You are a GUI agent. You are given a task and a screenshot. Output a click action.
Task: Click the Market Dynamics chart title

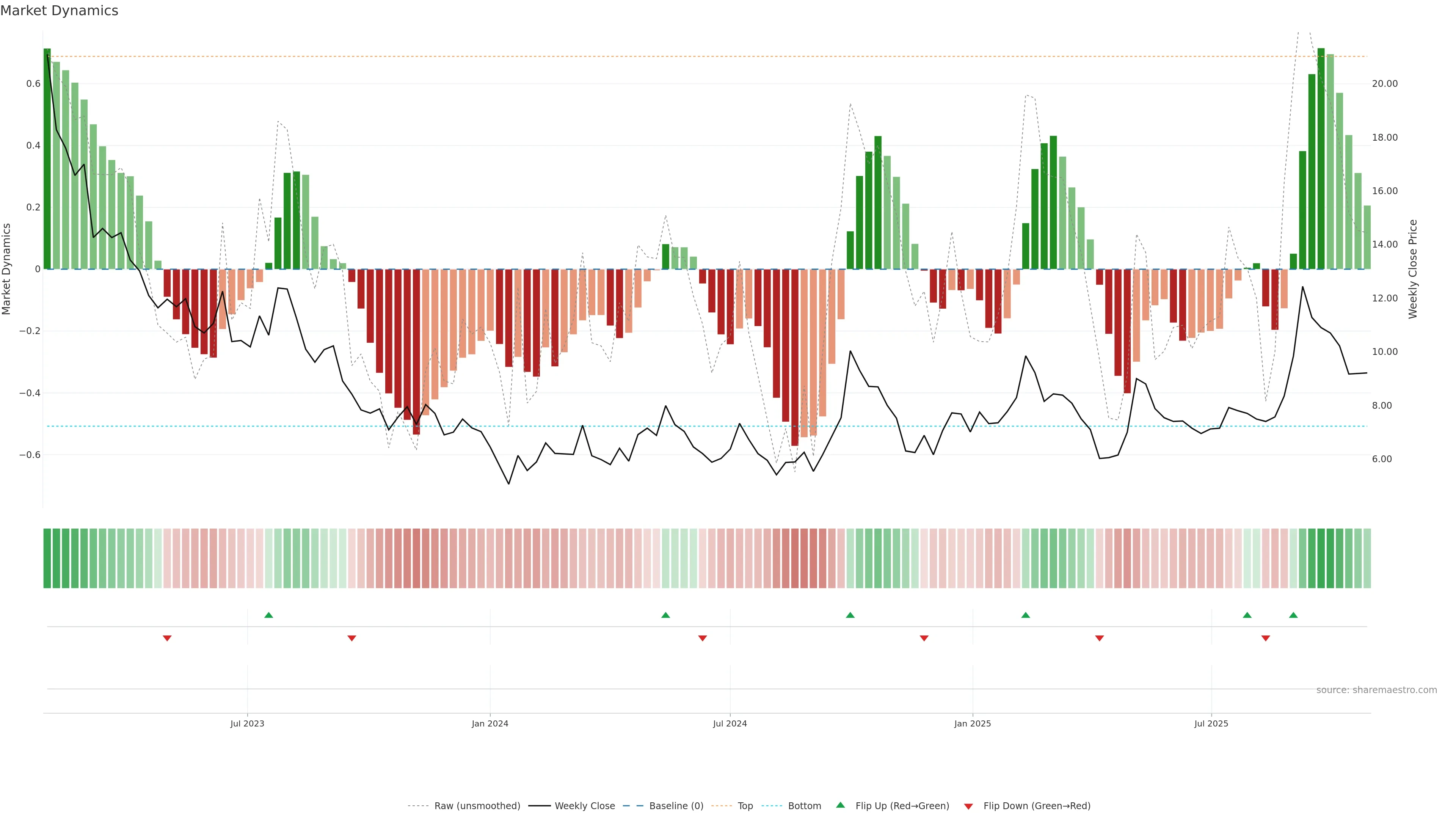[60, 11]
